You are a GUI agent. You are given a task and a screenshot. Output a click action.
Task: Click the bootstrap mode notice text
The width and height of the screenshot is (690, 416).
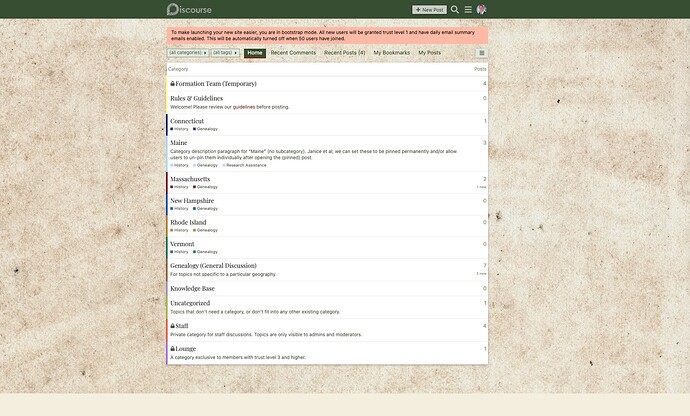pyautogui.click(x=323, y=35)
